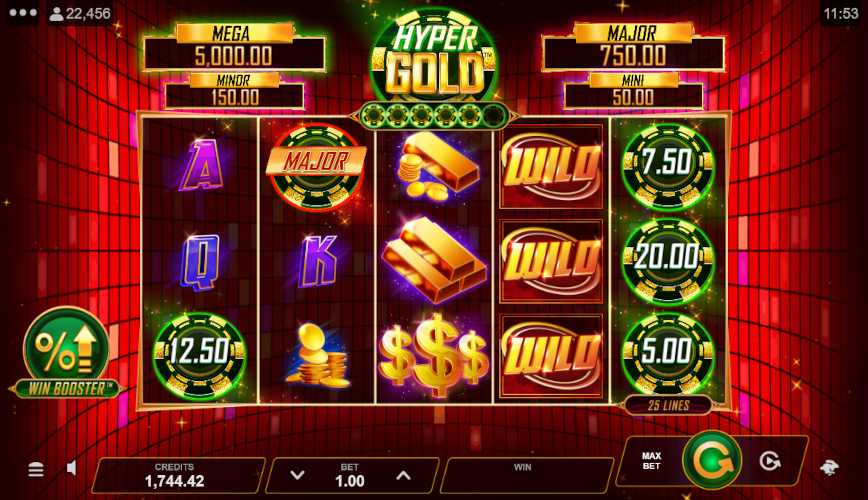
Task: Activate the Win Booster feature
Action: (x=66, y=353)
